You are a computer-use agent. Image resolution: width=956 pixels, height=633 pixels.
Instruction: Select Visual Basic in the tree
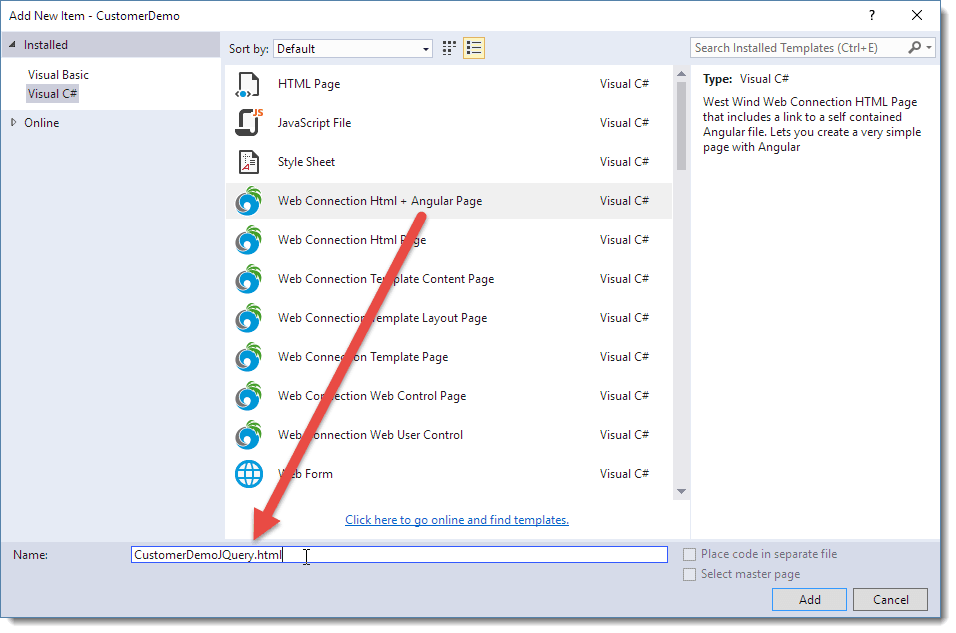[59, 75]
